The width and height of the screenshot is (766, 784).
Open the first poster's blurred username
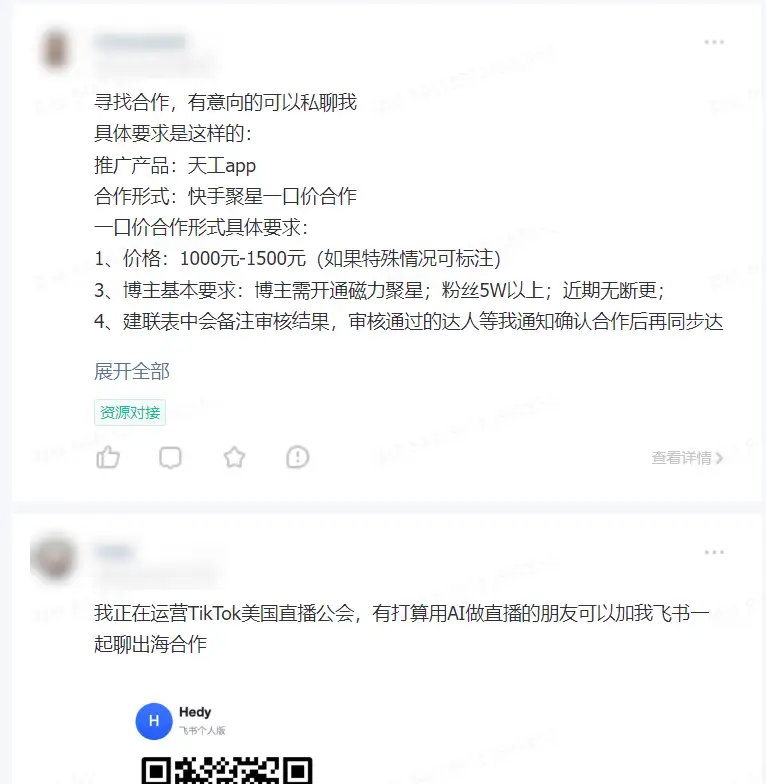[x=140, y=42]
